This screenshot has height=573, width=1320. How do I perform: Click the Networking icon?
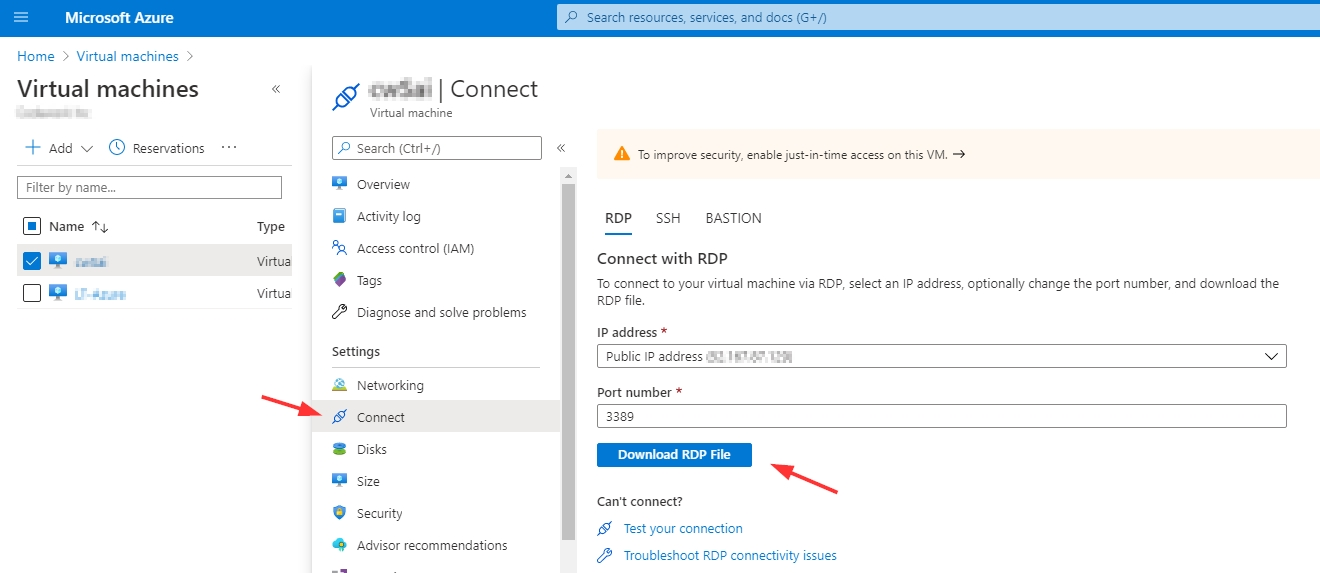click(x=340, y=385)
